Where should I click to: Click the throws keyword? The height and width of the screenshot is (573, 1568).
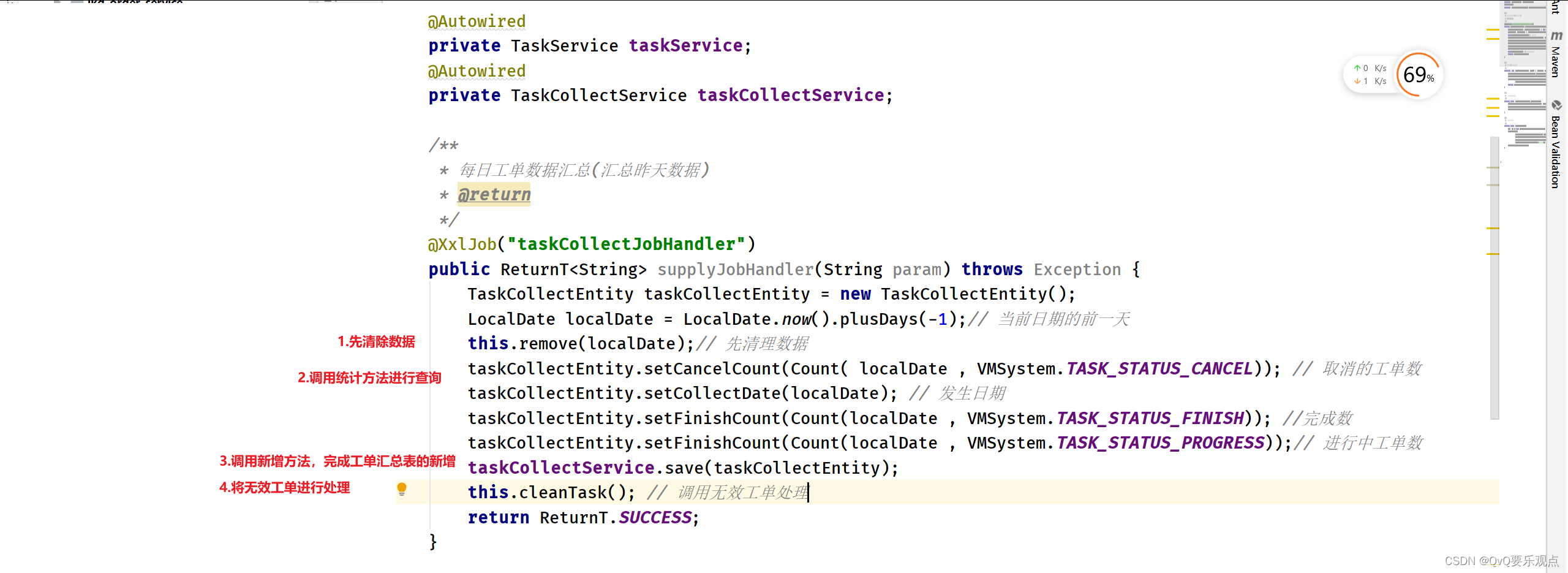(x=992, y=270)
